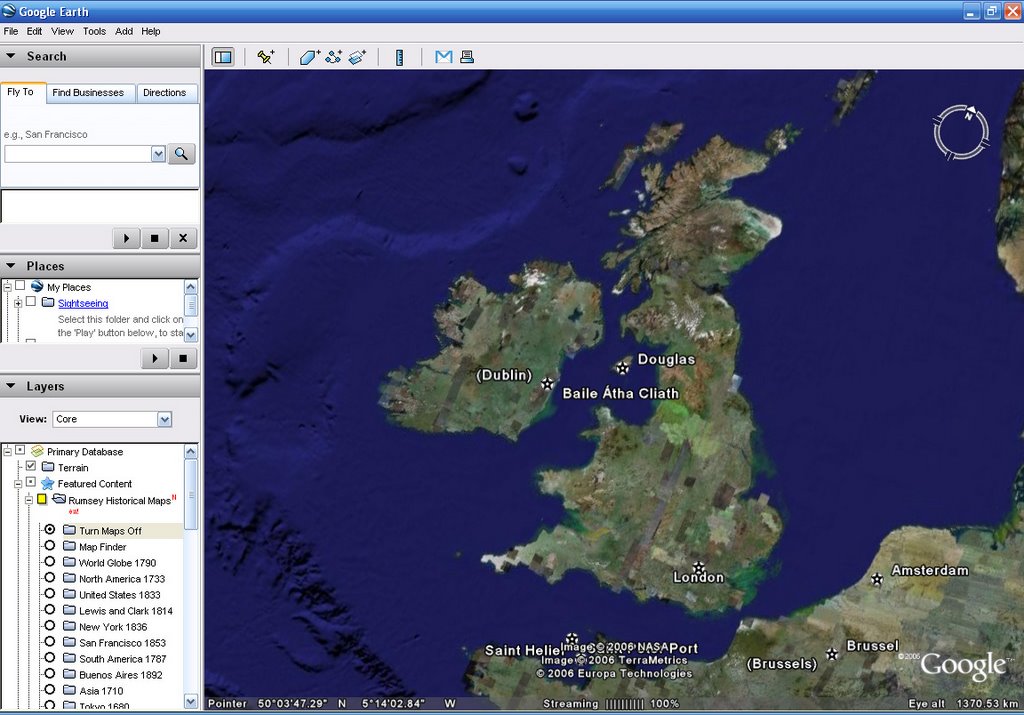The height and width of the screenshot is (715, 1024).
Task: Click the magnifying glass search button
Action: [182, 154]
